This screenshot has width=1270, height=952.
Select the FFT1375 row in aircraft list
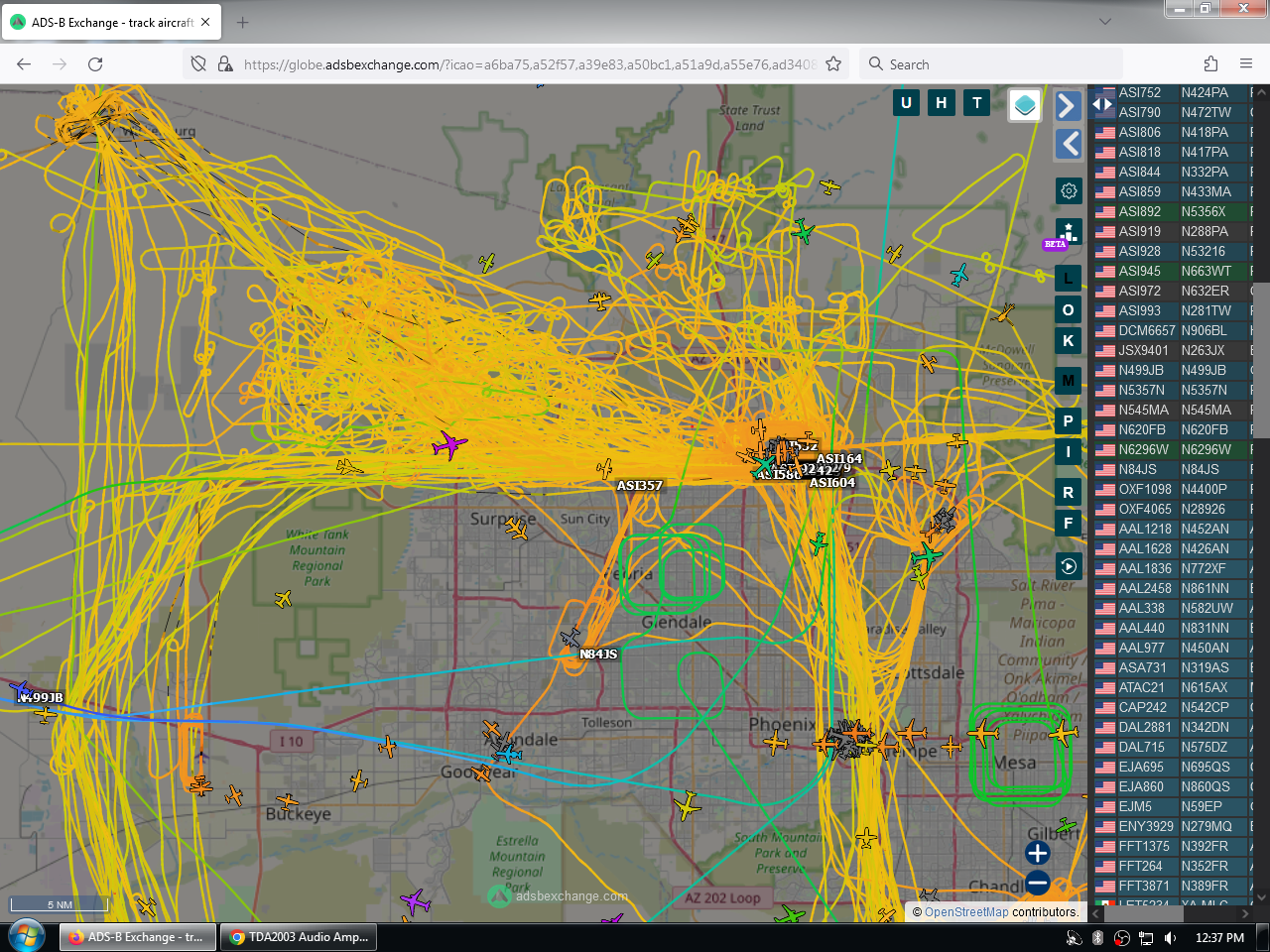pos(1173,846)
